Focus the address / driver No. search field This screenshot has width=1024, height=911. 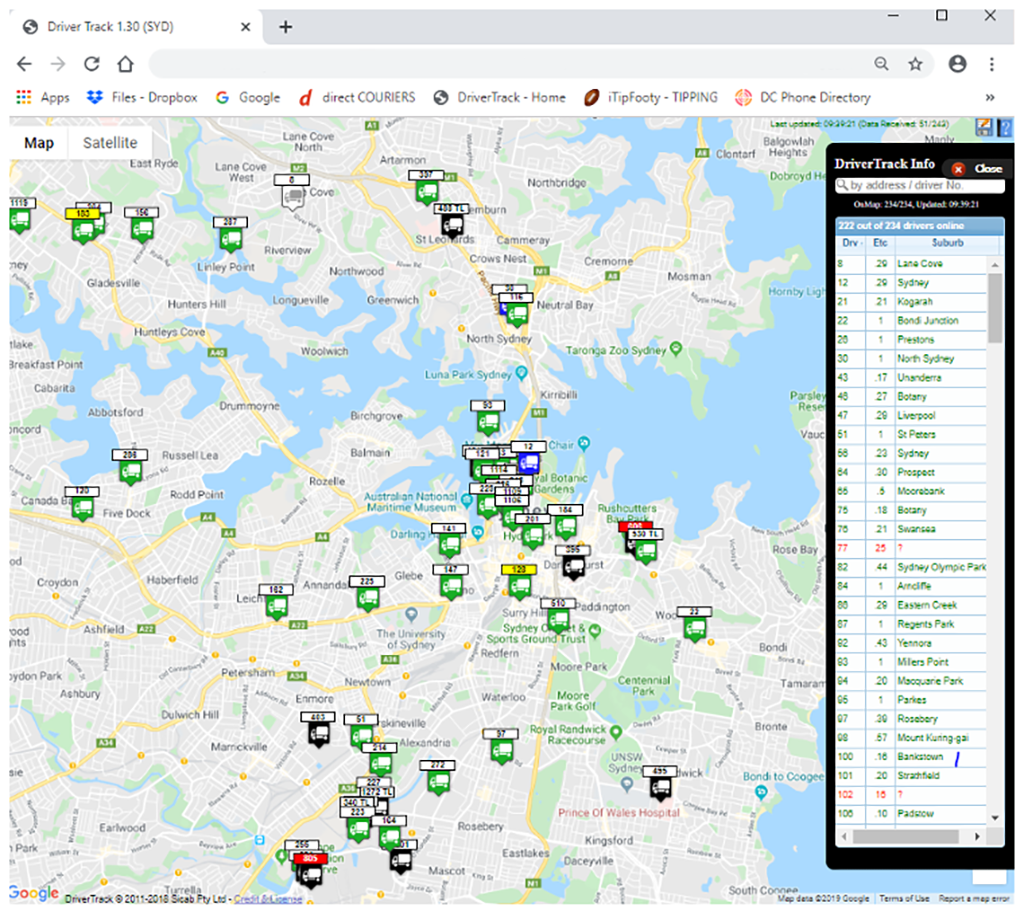(920, 185)
